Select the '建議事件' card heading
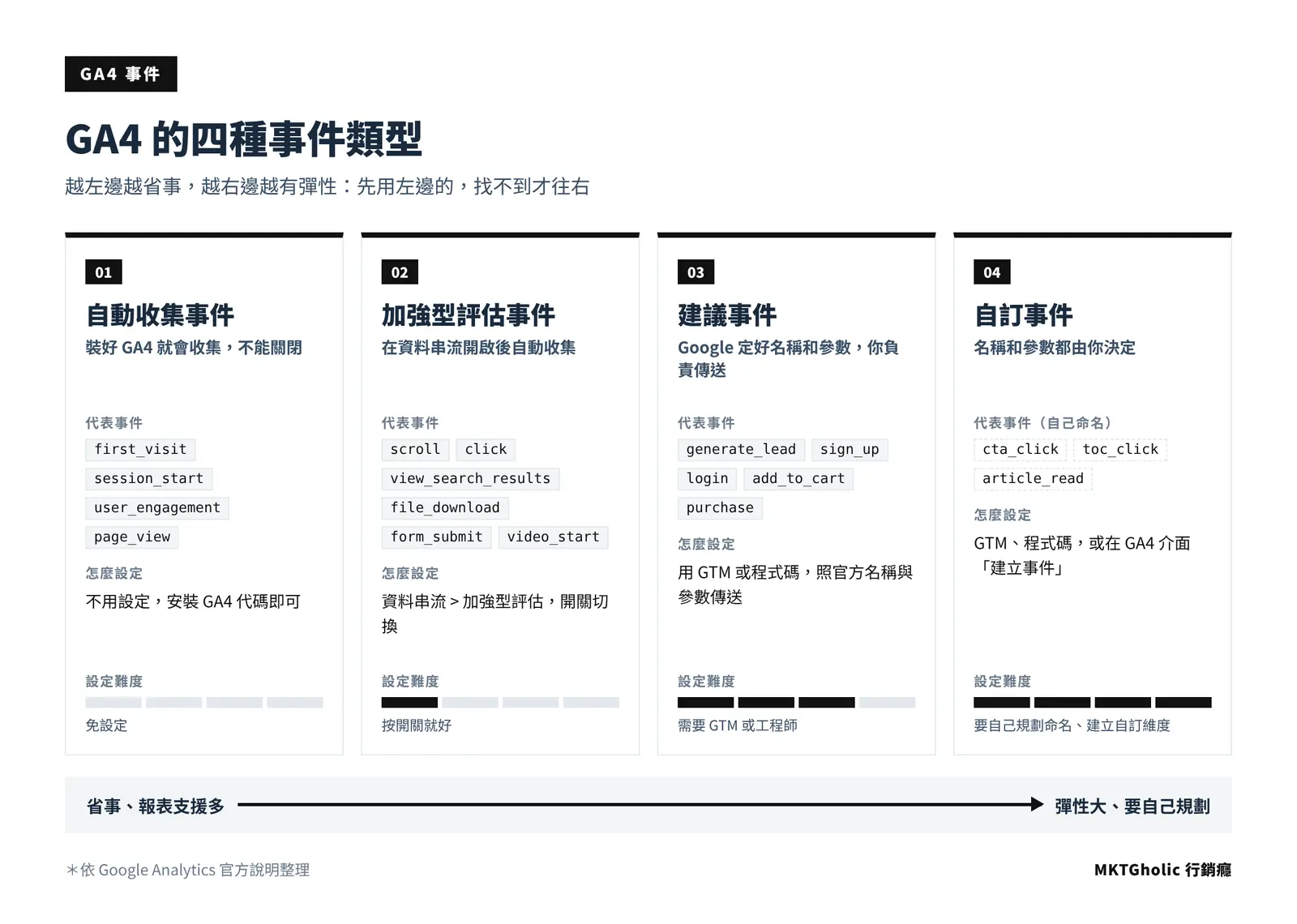The width and height of the screenshot is (1297, 924). click(727, 315)
